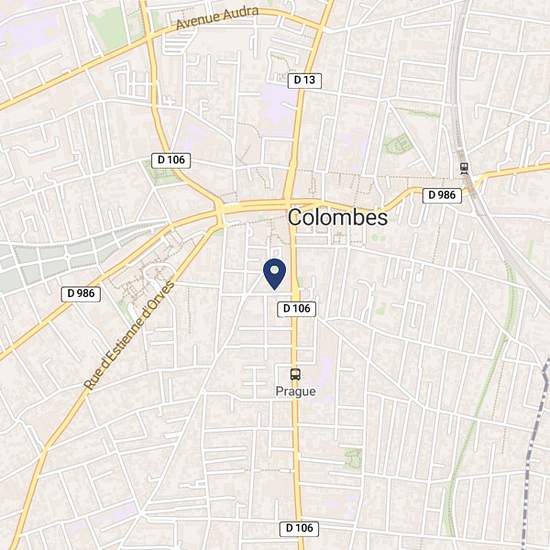The image size is (550, 550).
Task: Select D 986 shield beside the train station
Action: [442, 195]
